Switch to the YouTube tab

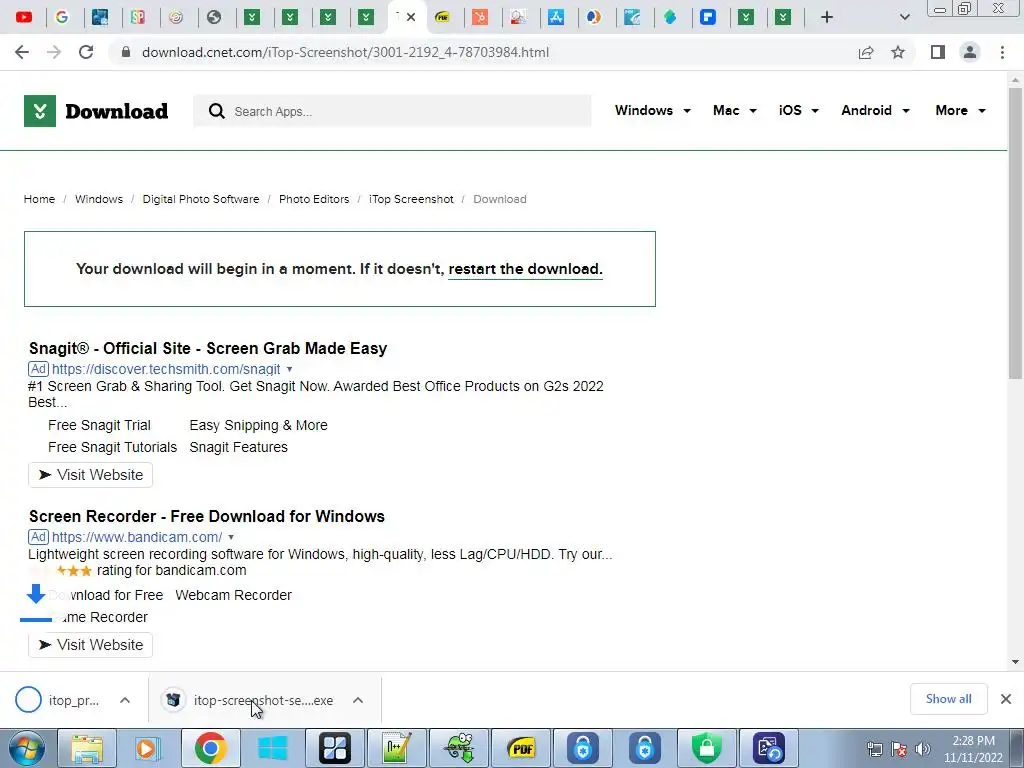pyautogui.click(x=24, y=17)
